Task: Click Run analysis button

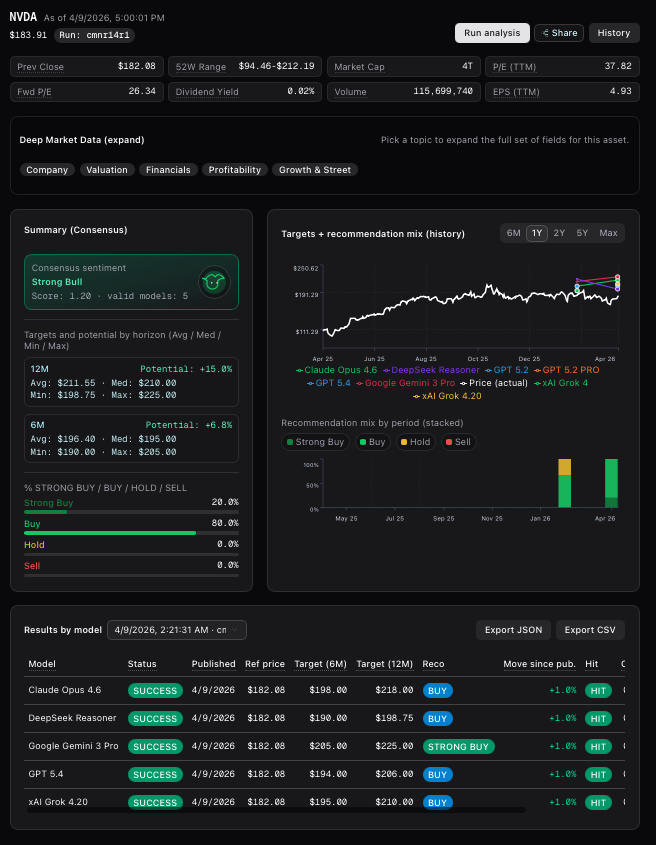Action: click(492, 33)
